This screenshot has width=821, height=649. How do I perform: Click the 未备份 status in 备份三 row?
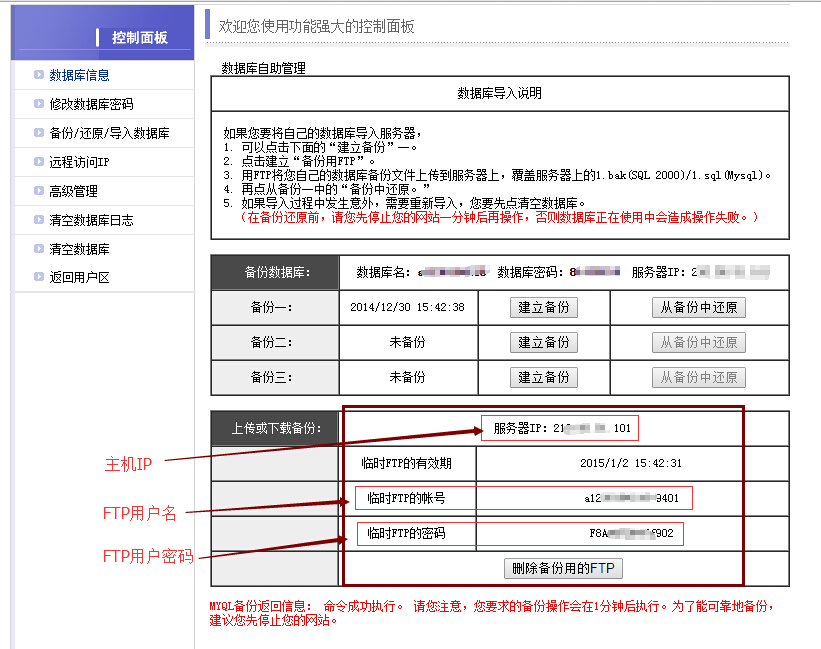point(407,377)
